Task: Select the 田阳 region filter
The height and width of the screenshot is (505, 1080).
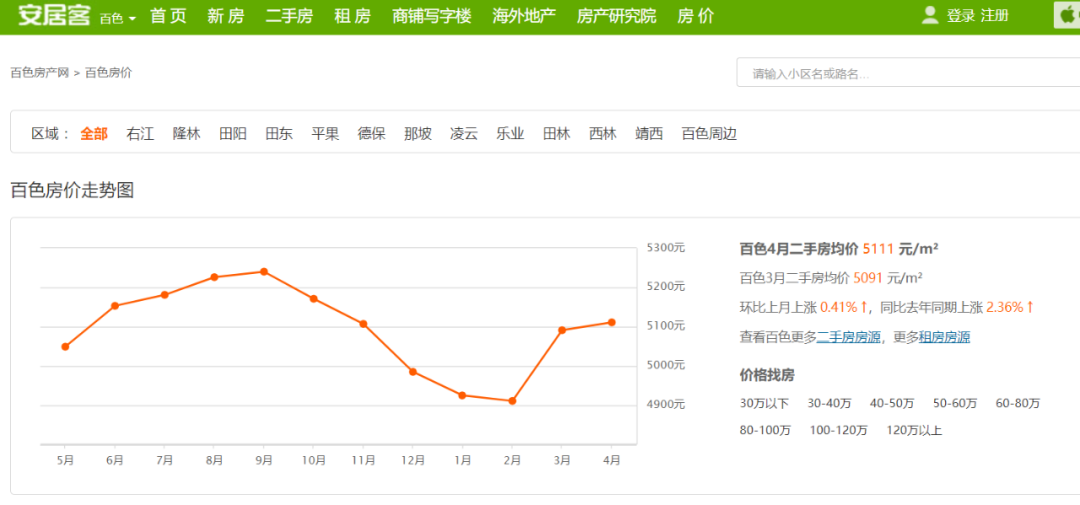Action: tap(233, 134)
